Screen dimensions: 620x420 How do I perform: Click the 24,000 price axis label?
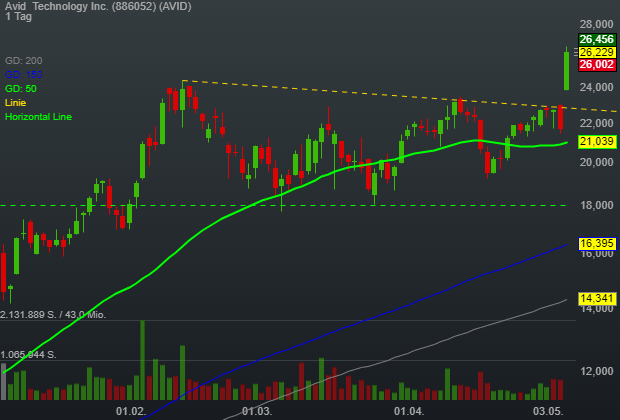click(x=596, y=87)
